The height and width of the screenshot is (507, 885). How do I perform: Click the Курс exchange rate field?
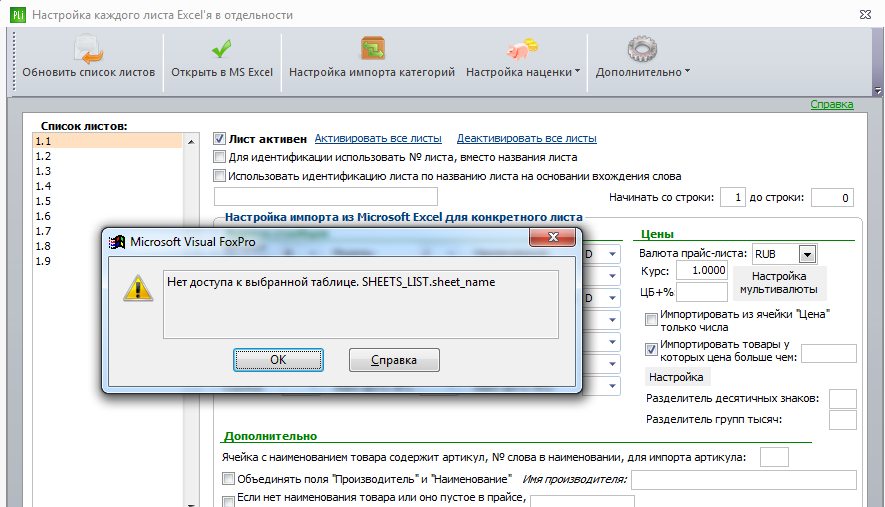tap(702, 270)
